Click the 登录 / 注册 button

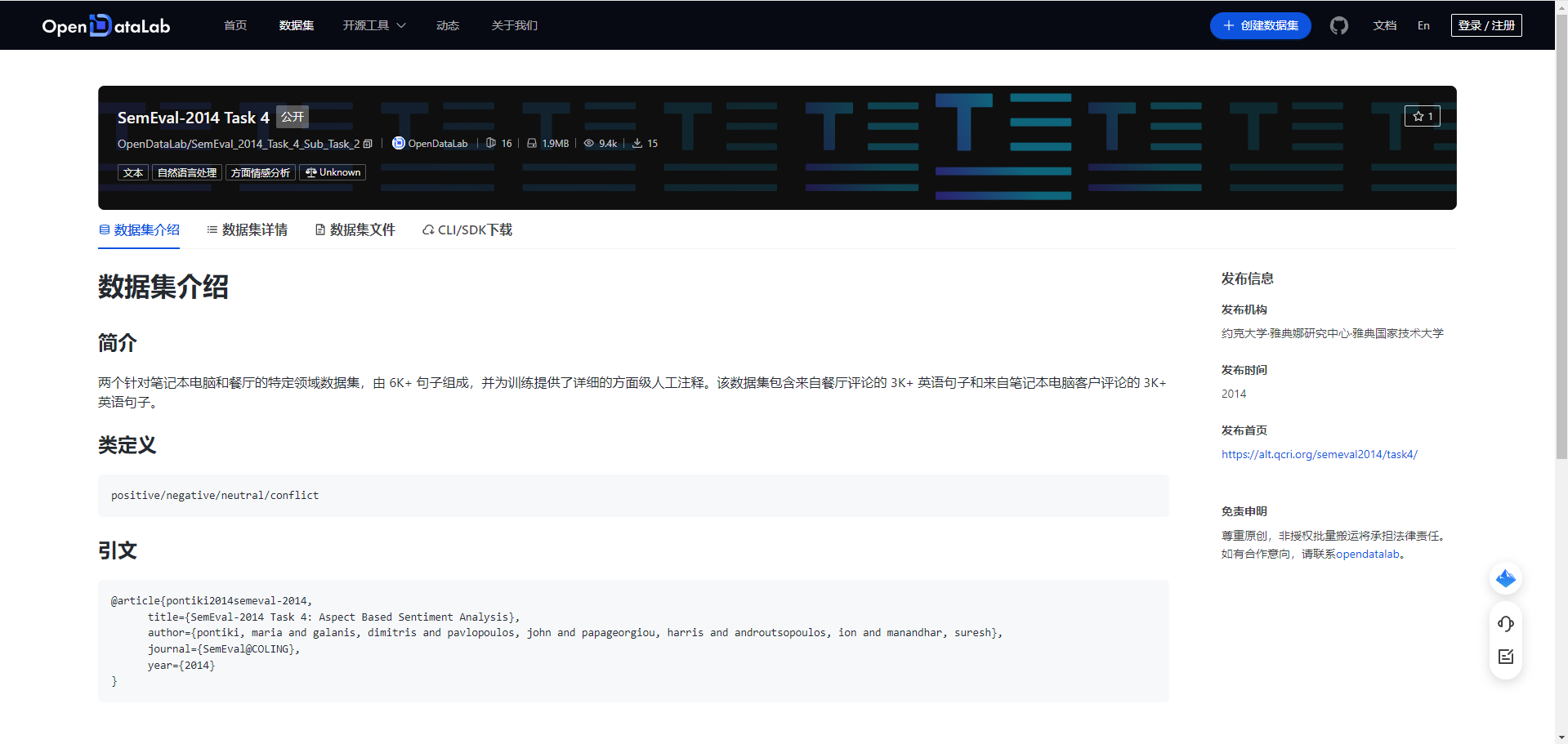[1486, 25]
